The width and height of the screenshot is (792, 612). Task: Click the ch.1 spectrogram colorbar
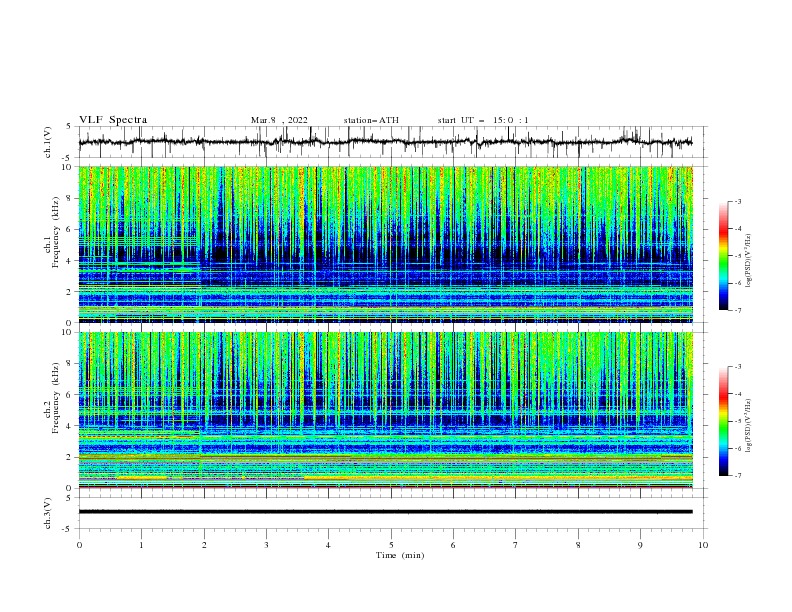pos(723,256)
